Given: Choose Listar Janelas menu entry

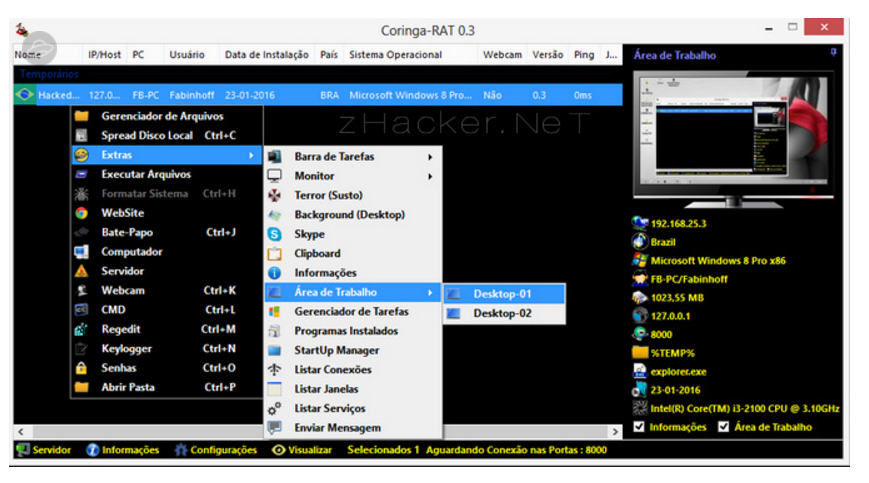Looking at the screenshot, I should point(353,389).
